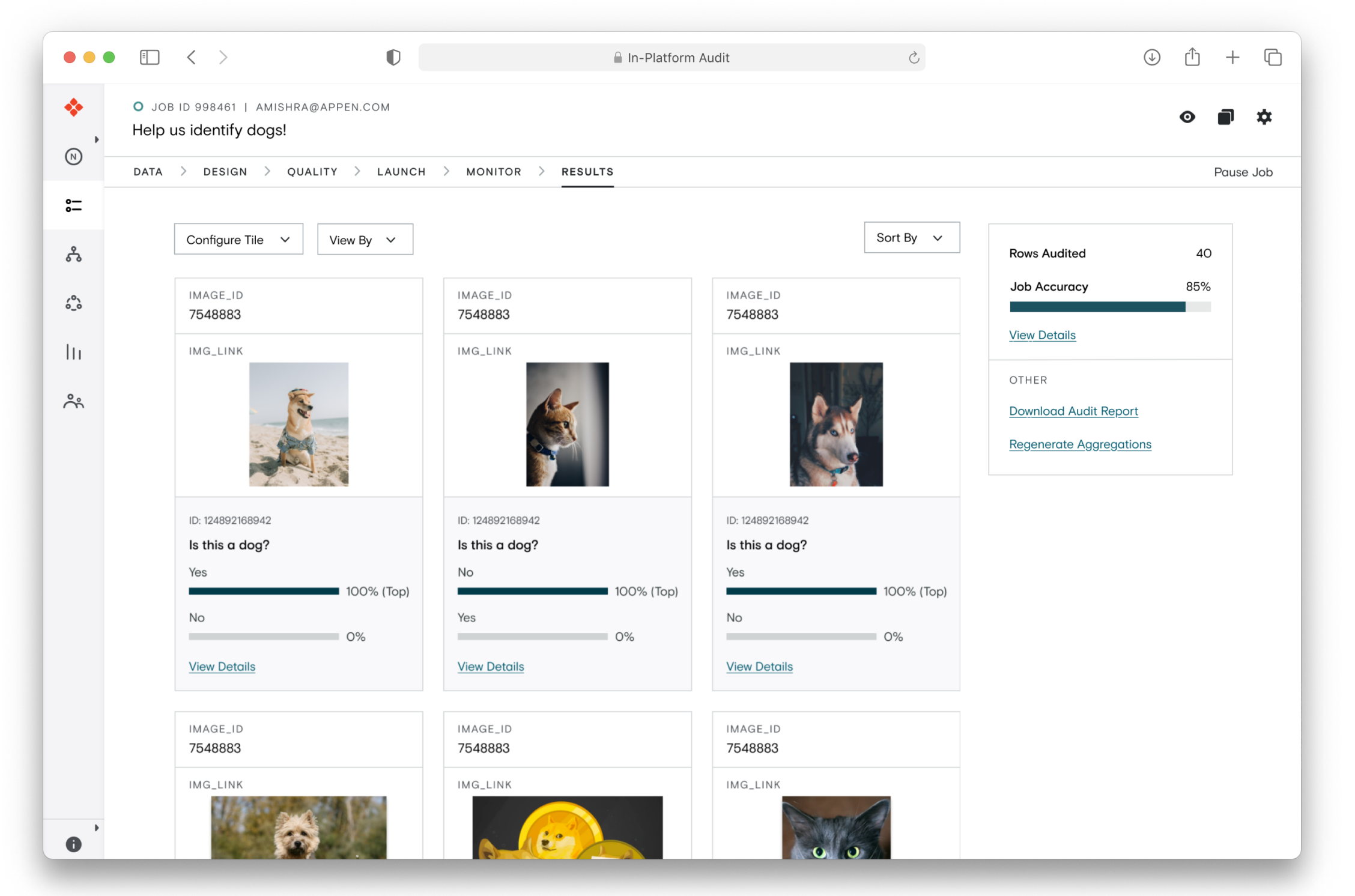Click Regenerate Aggregations link

[x=1080, y=444]
